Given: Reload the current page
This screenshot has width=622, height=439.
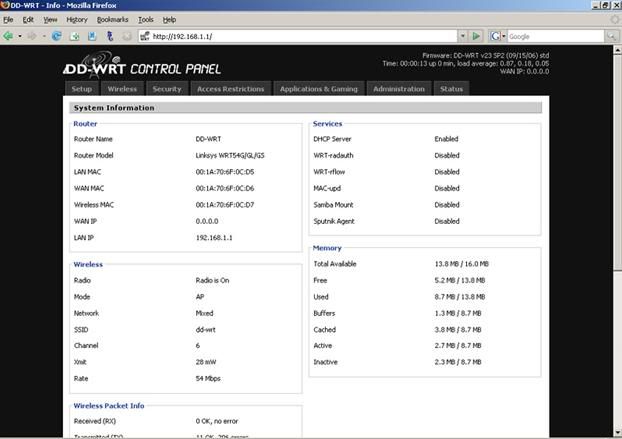Looking at the screenshot, I should click(x=57, y=36).
